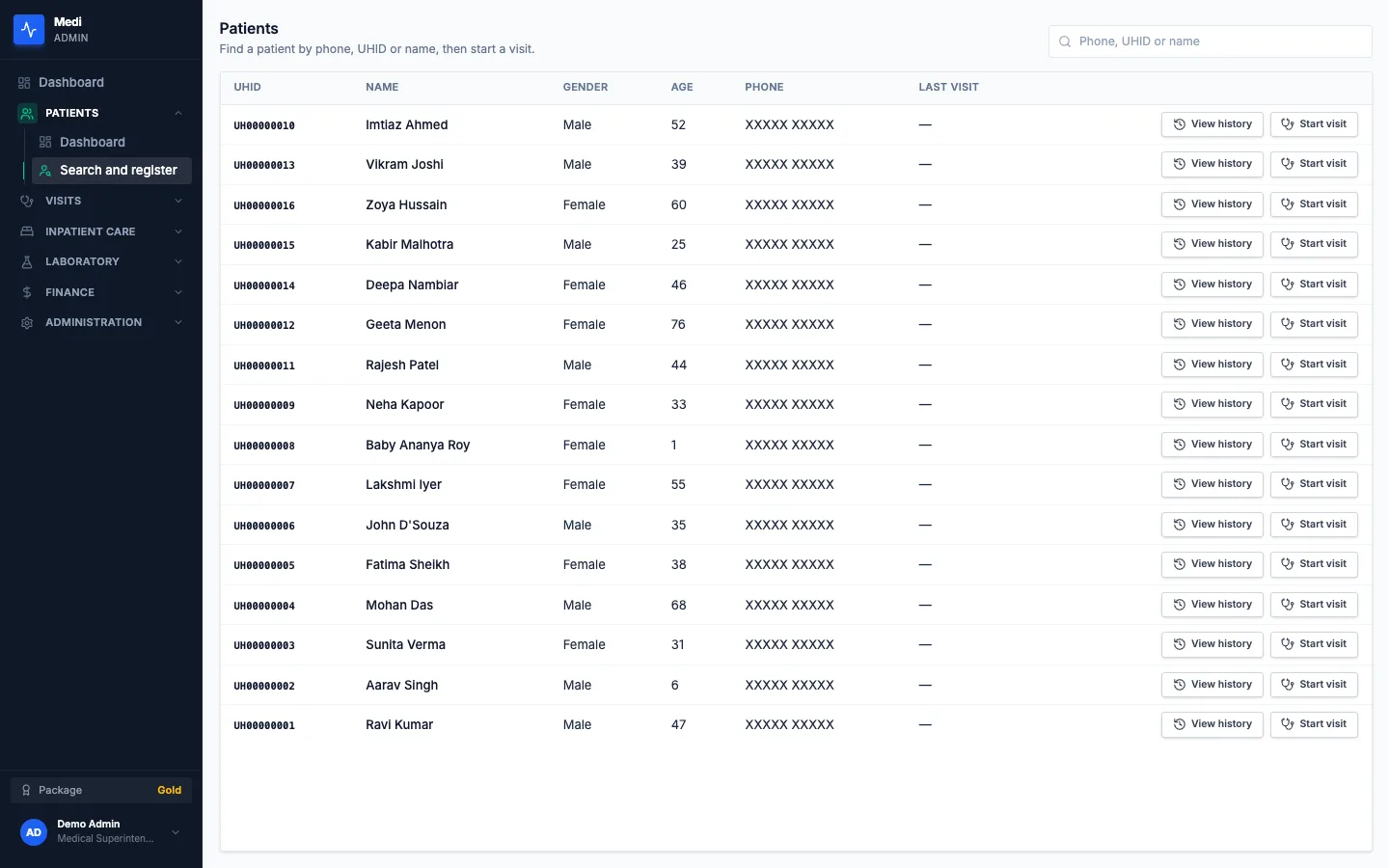Click stethoscope icon for Ravi Kumar row
This screenshot has width=1389, height=868.
click(x=1287, y=724)
